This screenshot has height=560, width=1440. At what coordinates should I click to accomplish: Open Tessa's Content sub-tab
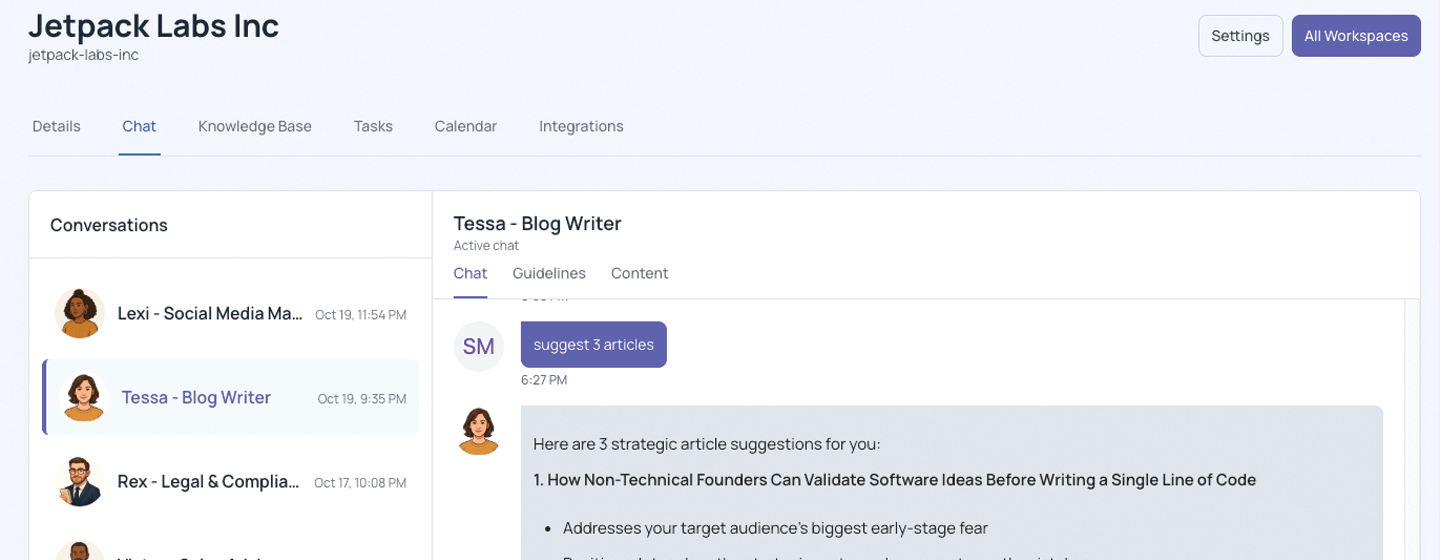click(x=639, y=273)
